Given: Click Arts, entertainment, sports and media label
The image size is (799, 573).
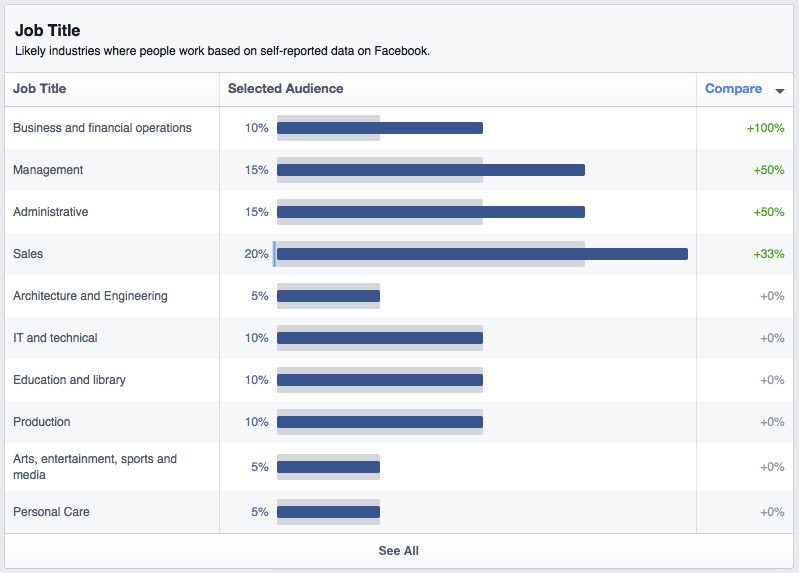Looking at the screenshot, I should (x=95, y=467).
